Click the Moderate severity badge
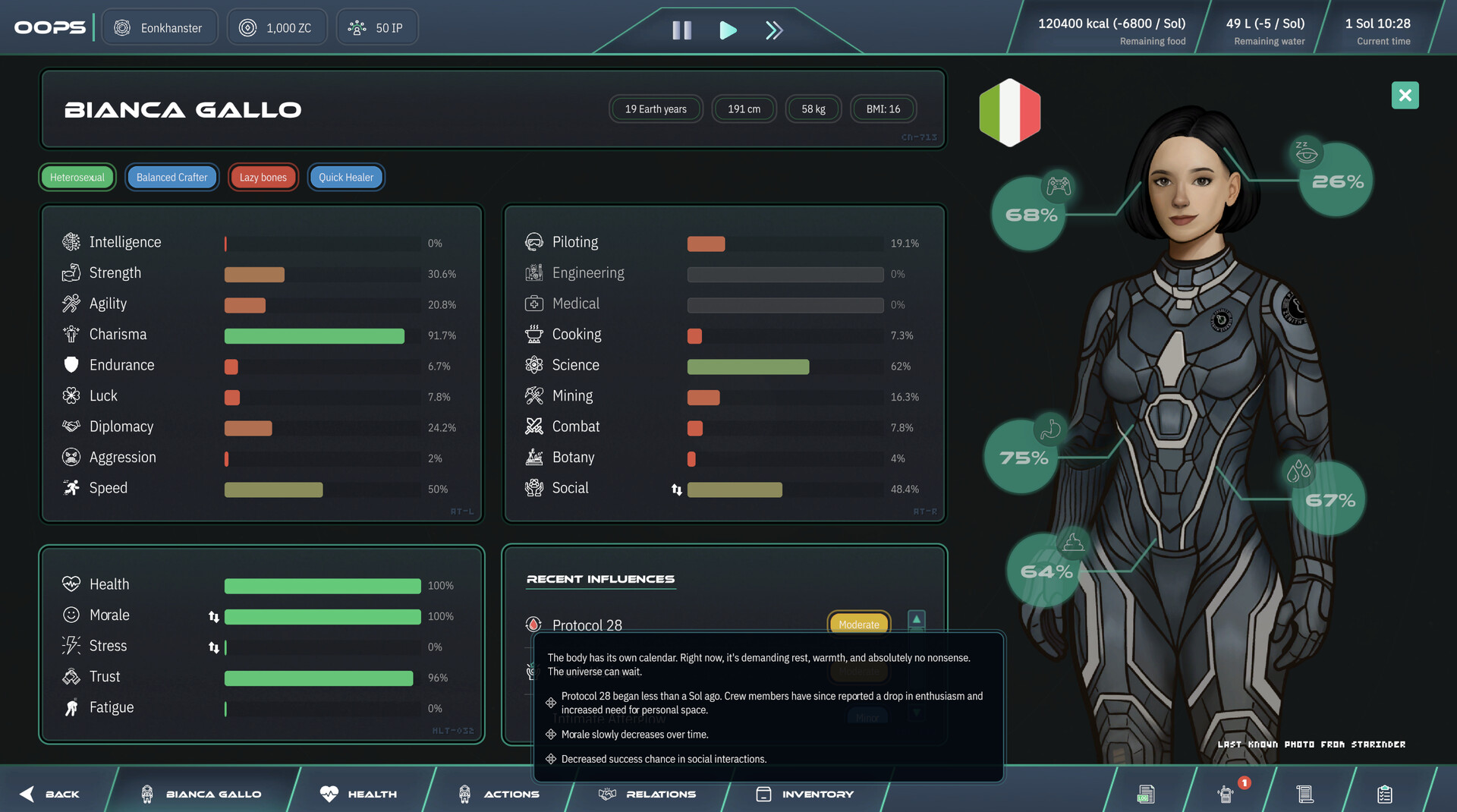 [x=858, y=624]
